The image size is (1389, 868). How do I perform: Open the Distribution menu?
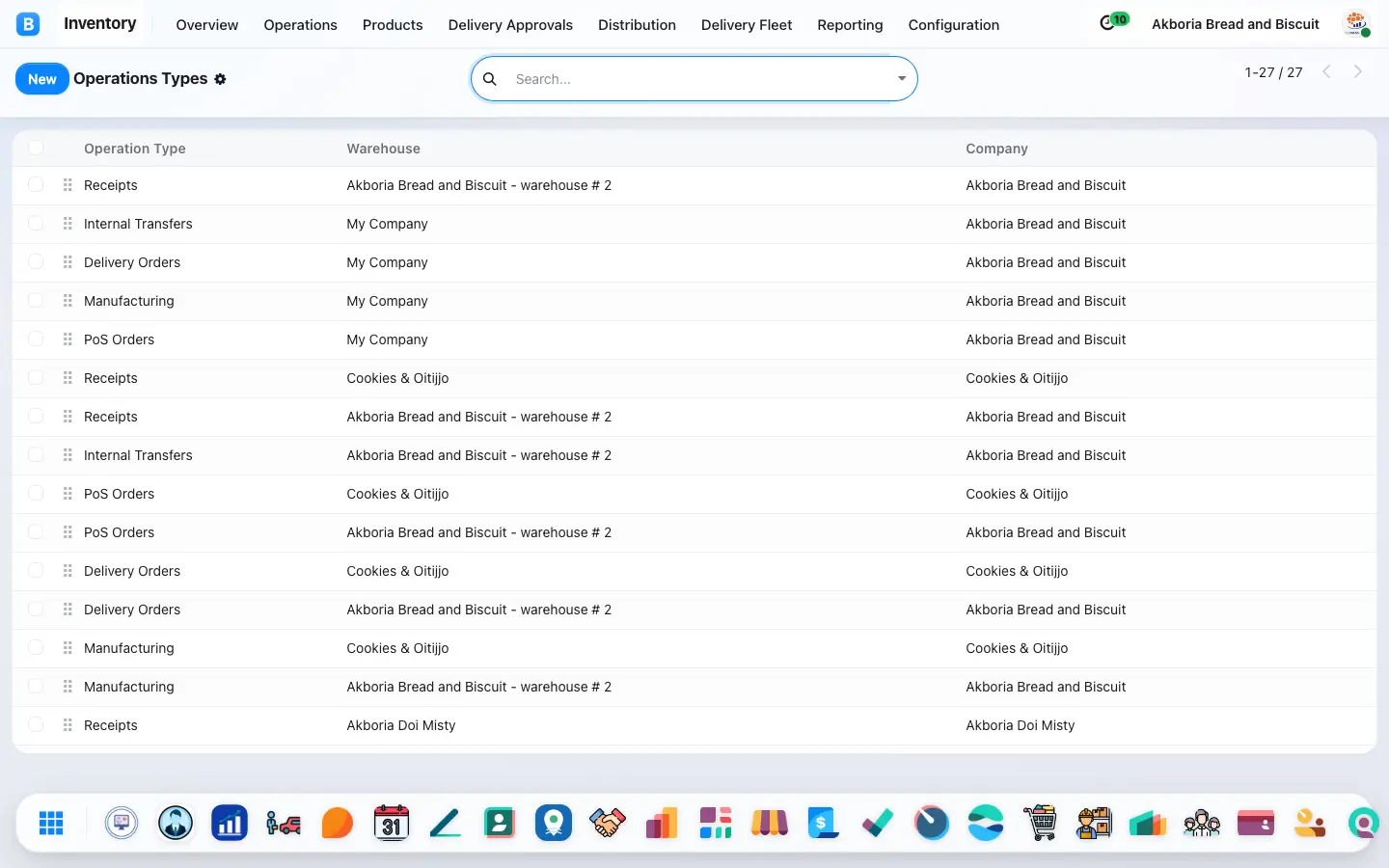click(637, 25)
